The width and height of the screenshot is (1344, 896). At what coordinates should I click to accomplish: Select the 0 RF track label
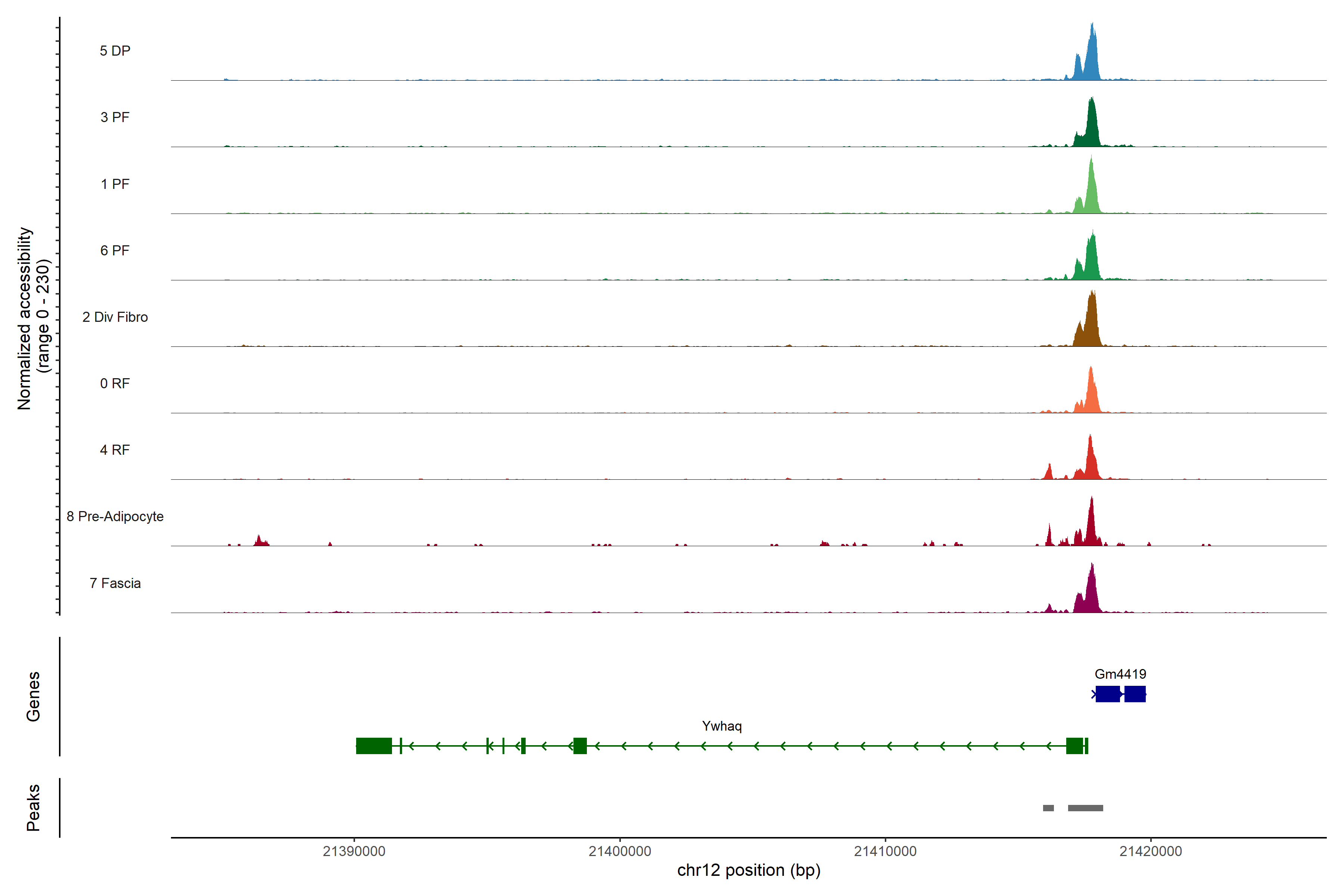tap(115, 383)
